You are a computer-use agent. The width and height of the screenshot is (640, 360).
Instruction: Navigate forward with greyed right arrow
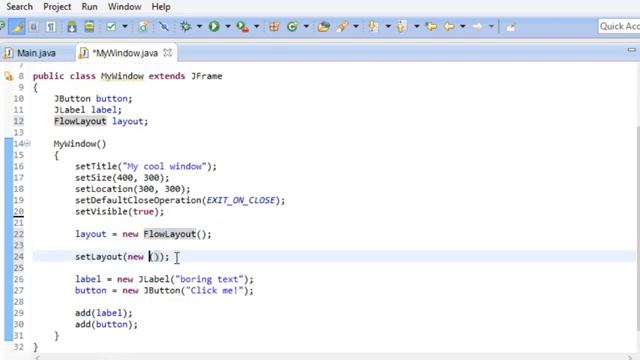pyautogui.click(x=477, y=27)
